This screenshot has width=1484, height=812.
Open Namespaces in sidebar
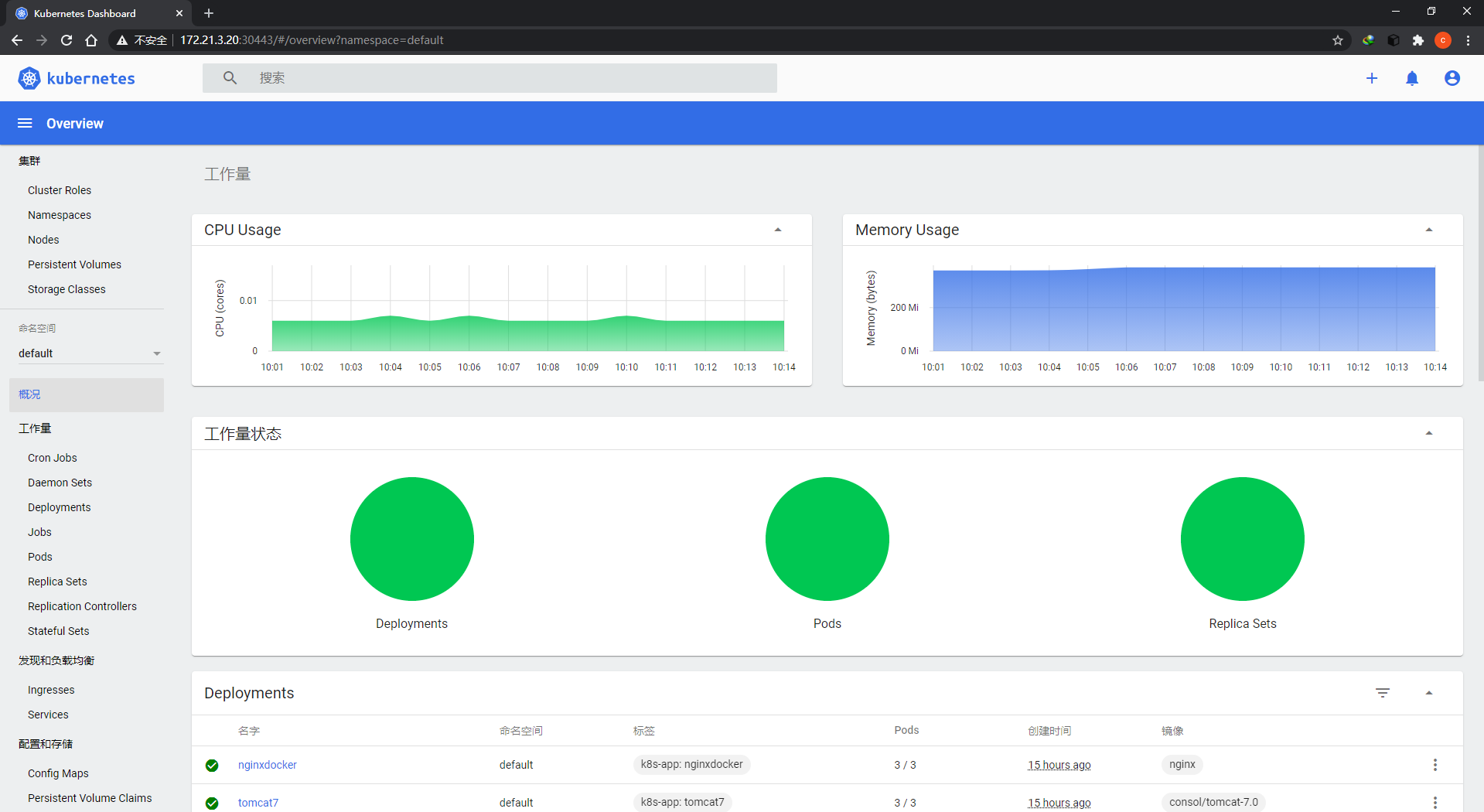pyautogui.click(x=60, y=215)
